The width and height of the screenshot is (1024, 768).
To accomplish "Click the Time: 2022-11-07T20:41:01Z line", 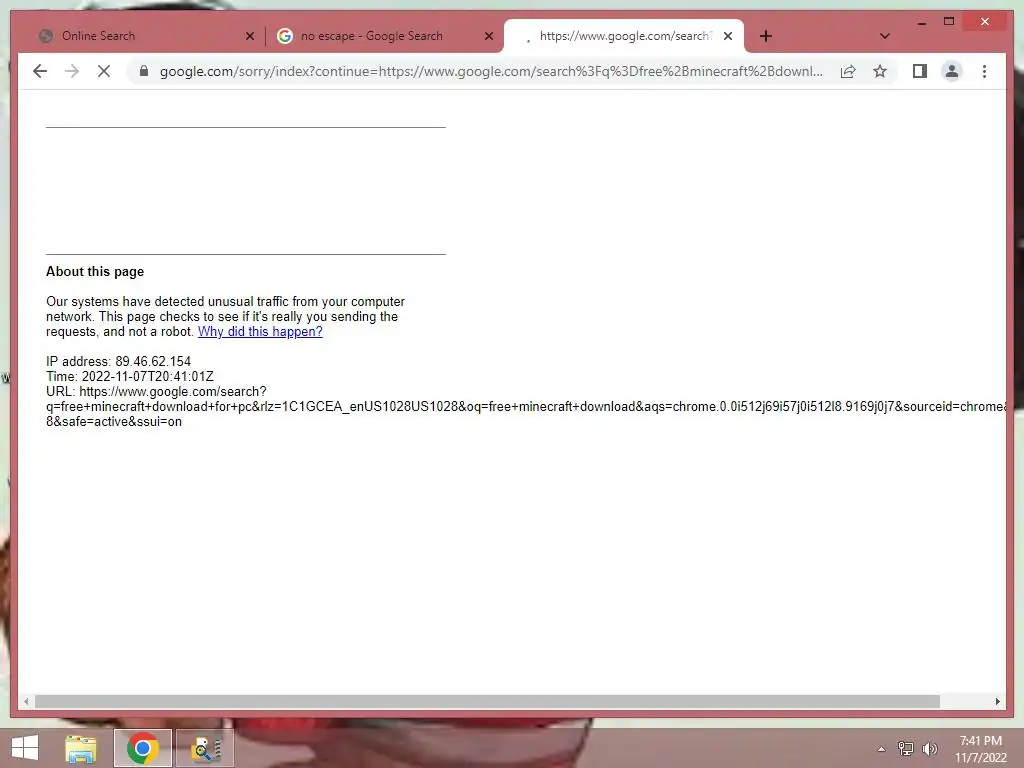I will click(129, 377).
